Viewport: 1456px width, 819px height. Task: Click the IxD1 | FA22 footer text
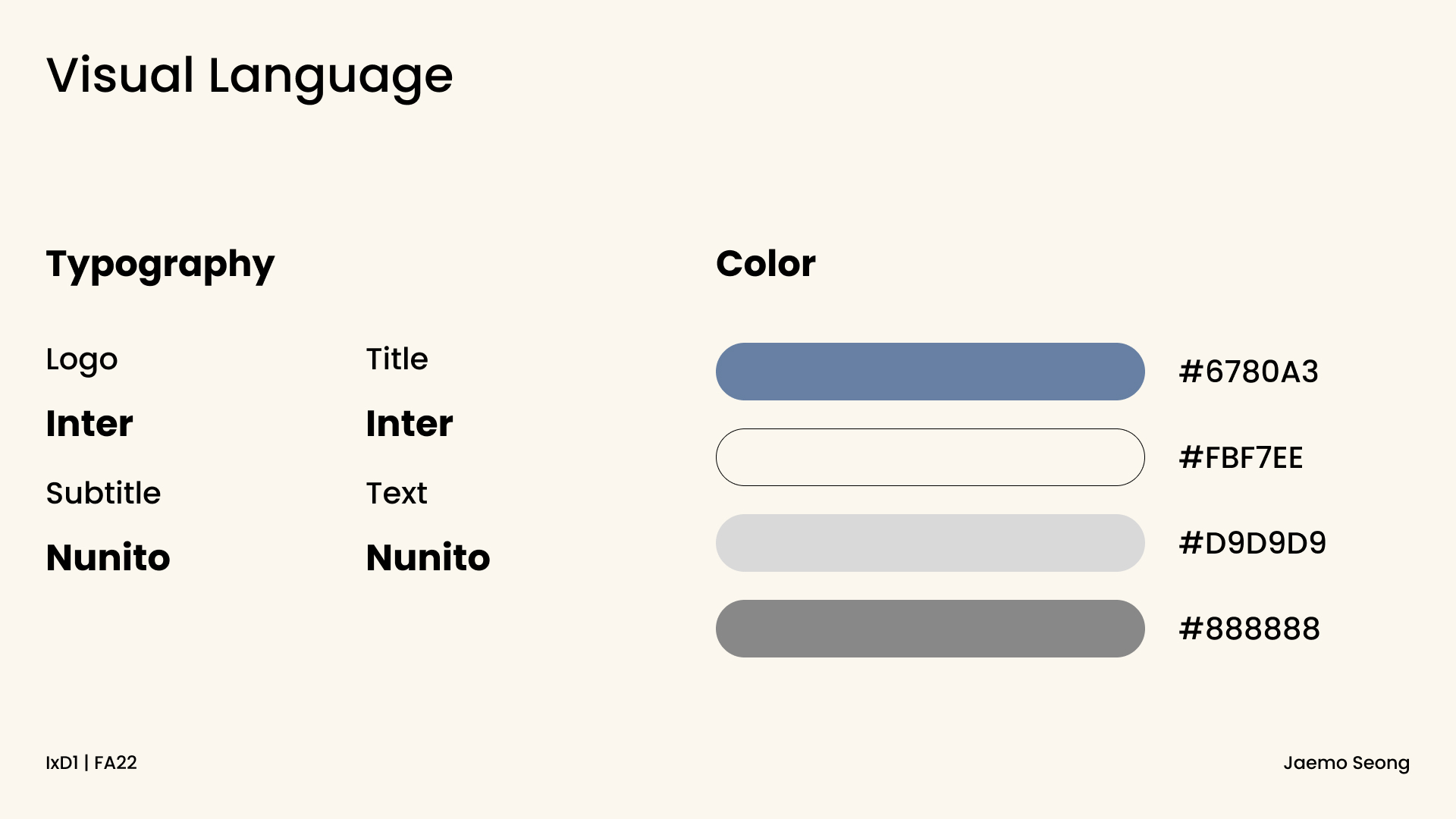pos(91,763)
